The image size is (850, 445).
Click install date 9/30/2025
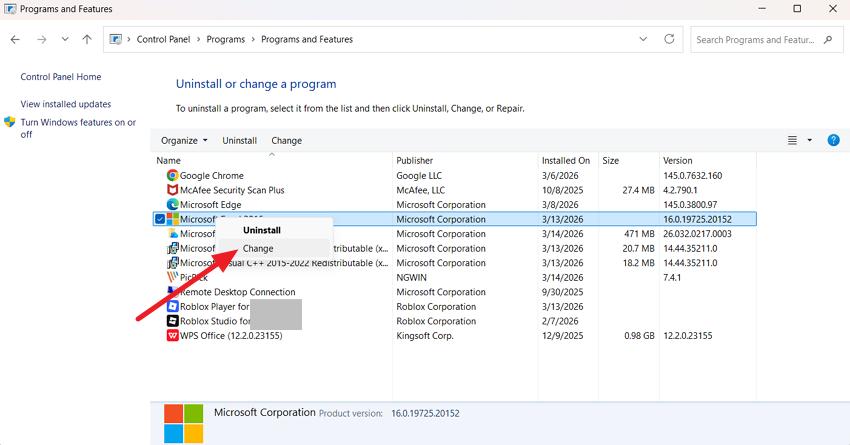click(x=562, y=292)
